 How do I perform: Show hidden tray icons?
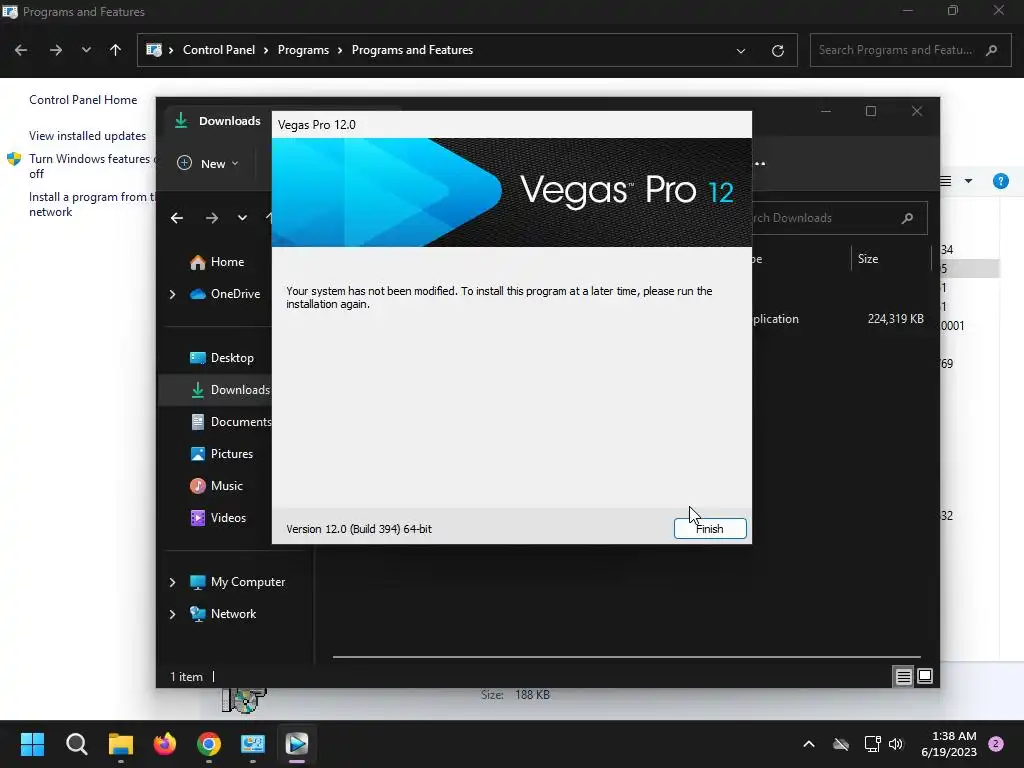pos(808,744)
